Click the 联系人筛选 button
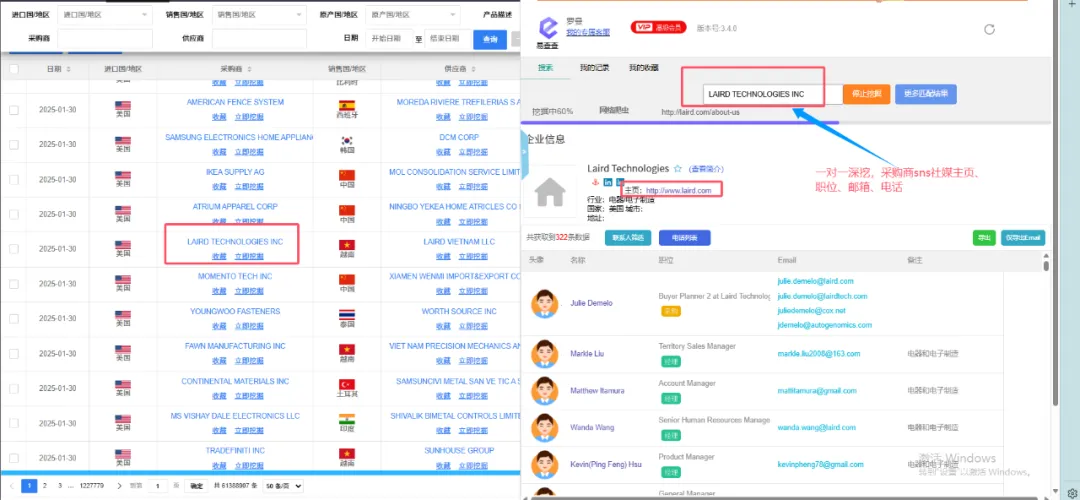The image size is (1080, 500). (628, 238)
